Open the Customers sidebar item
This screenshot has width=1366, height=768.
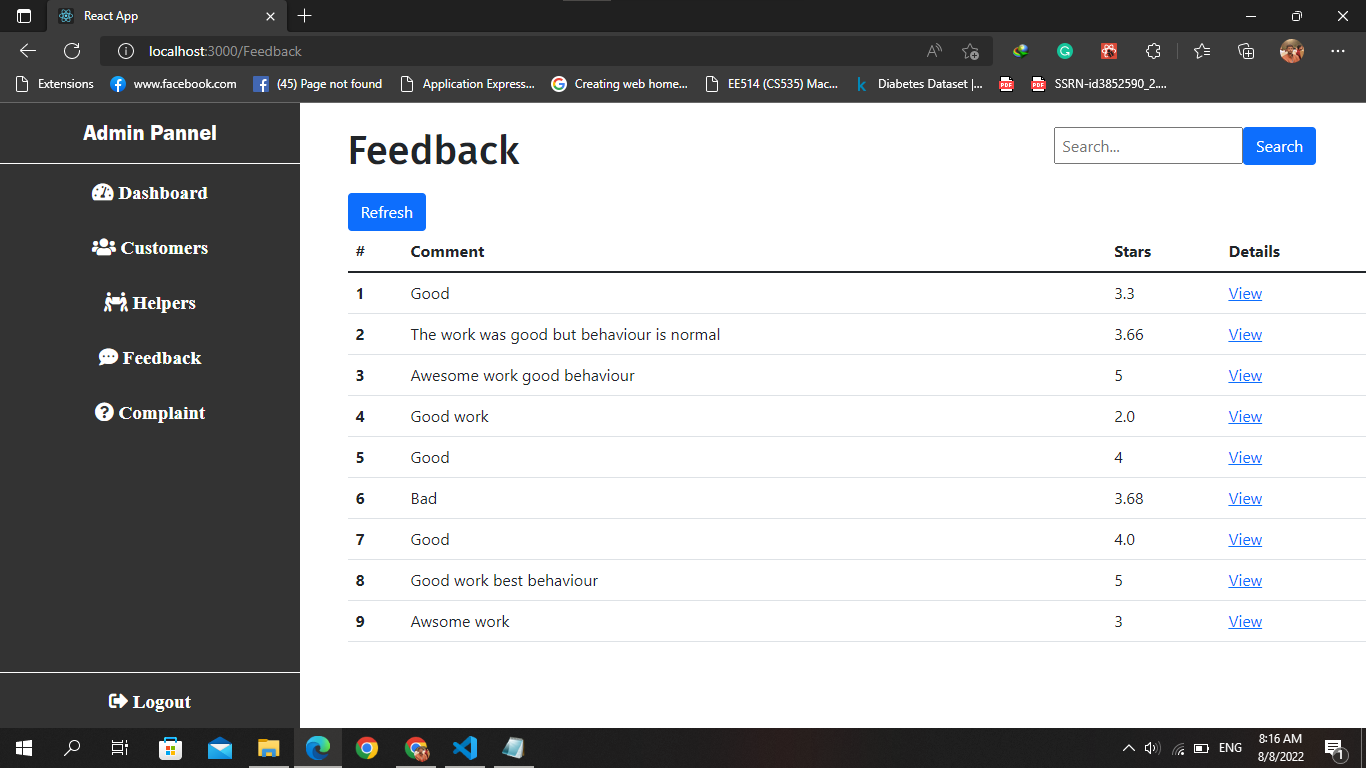(x=150, y=248)
